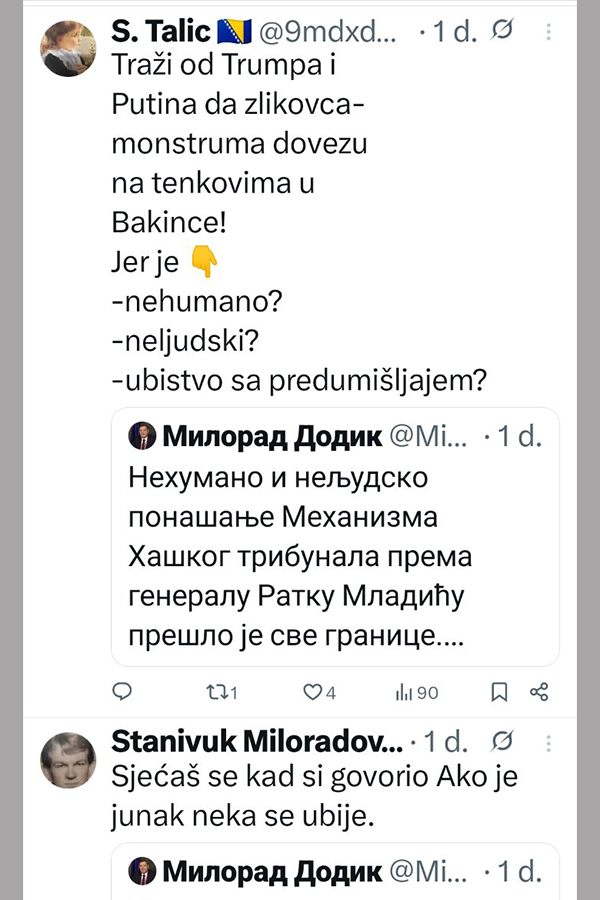Click the Grok icon on S. Talic's tweet

[x=505, y=34]
